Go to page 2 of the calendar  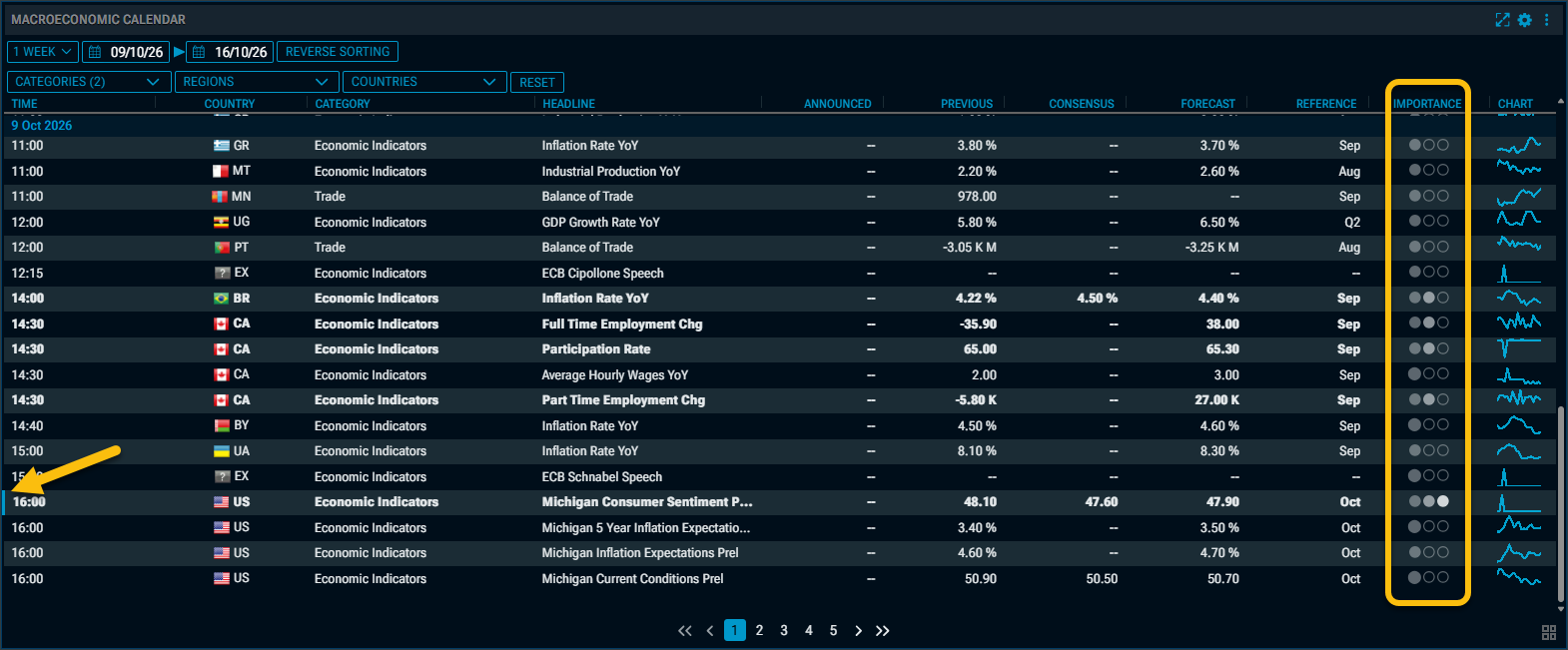(760, 631)
